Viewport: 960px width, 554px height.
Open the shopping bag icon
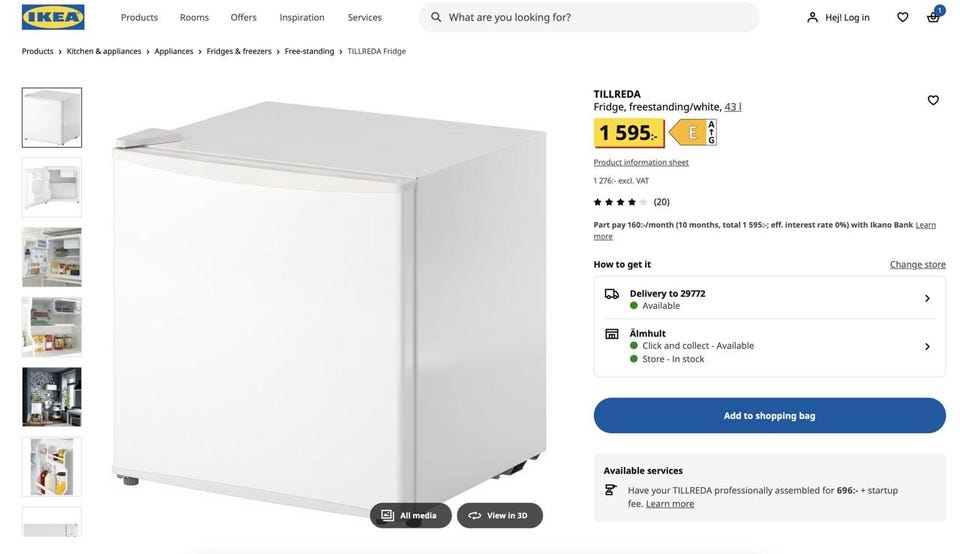(x=933, y=17)
